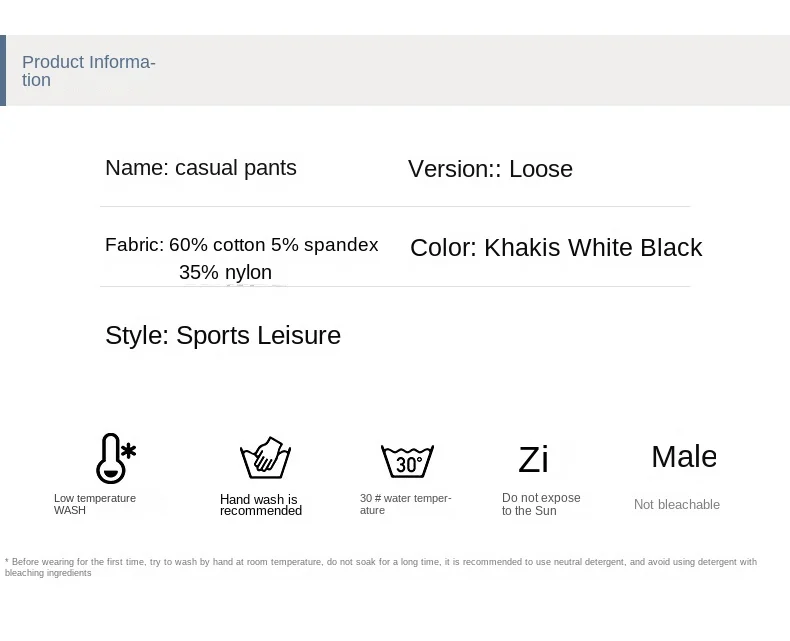This screenshot has height=641, width=790.
Task: Click the low temperature thermometer icon
Action: [114, 459]
